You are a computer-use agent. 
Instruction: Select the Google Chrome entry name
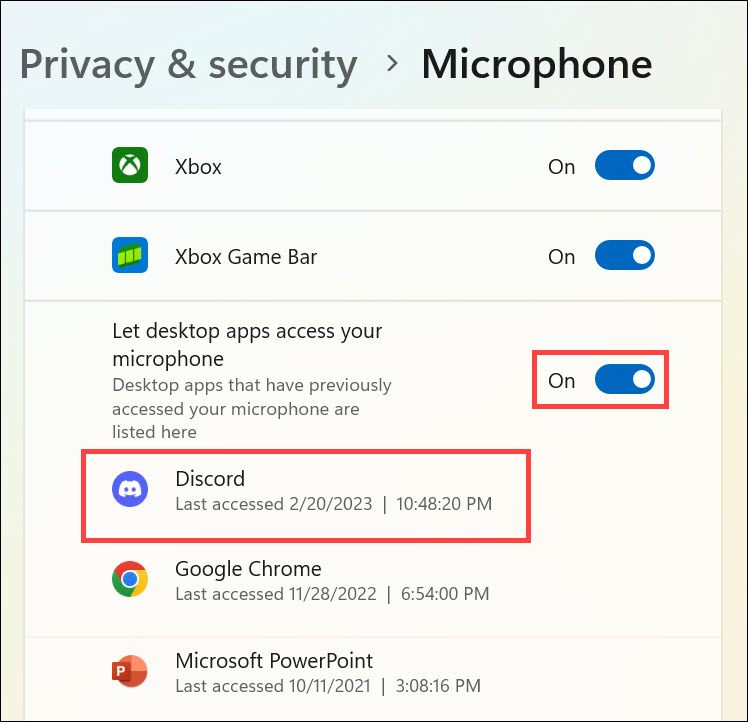pyautogui.click(x=248, y=569)
